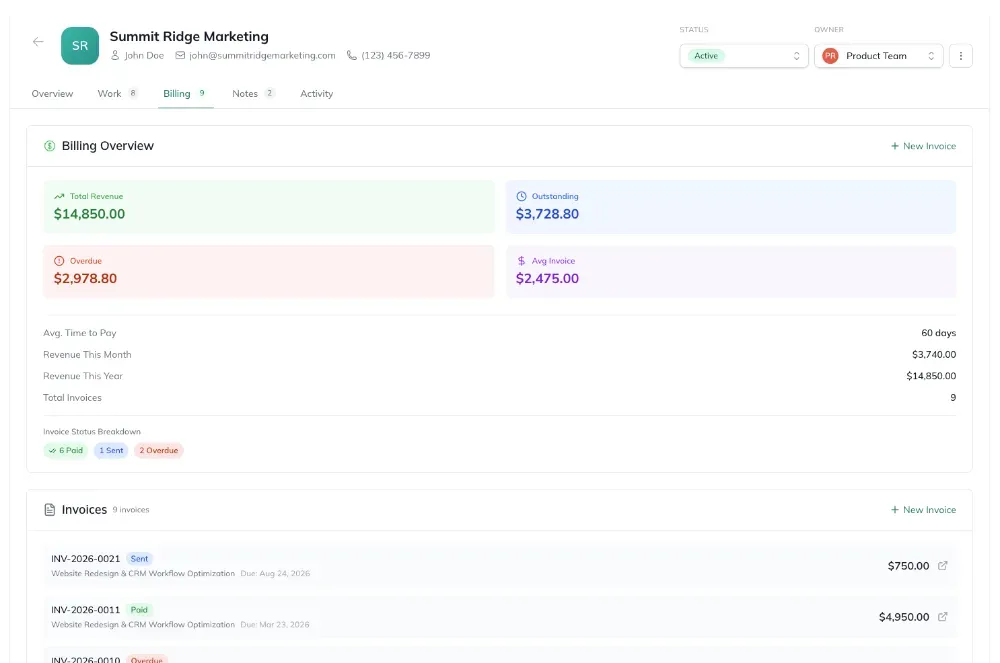The image size is (1000, 663).
Task: Click the document icon beside Invoices heading
Action: [50, 509]
